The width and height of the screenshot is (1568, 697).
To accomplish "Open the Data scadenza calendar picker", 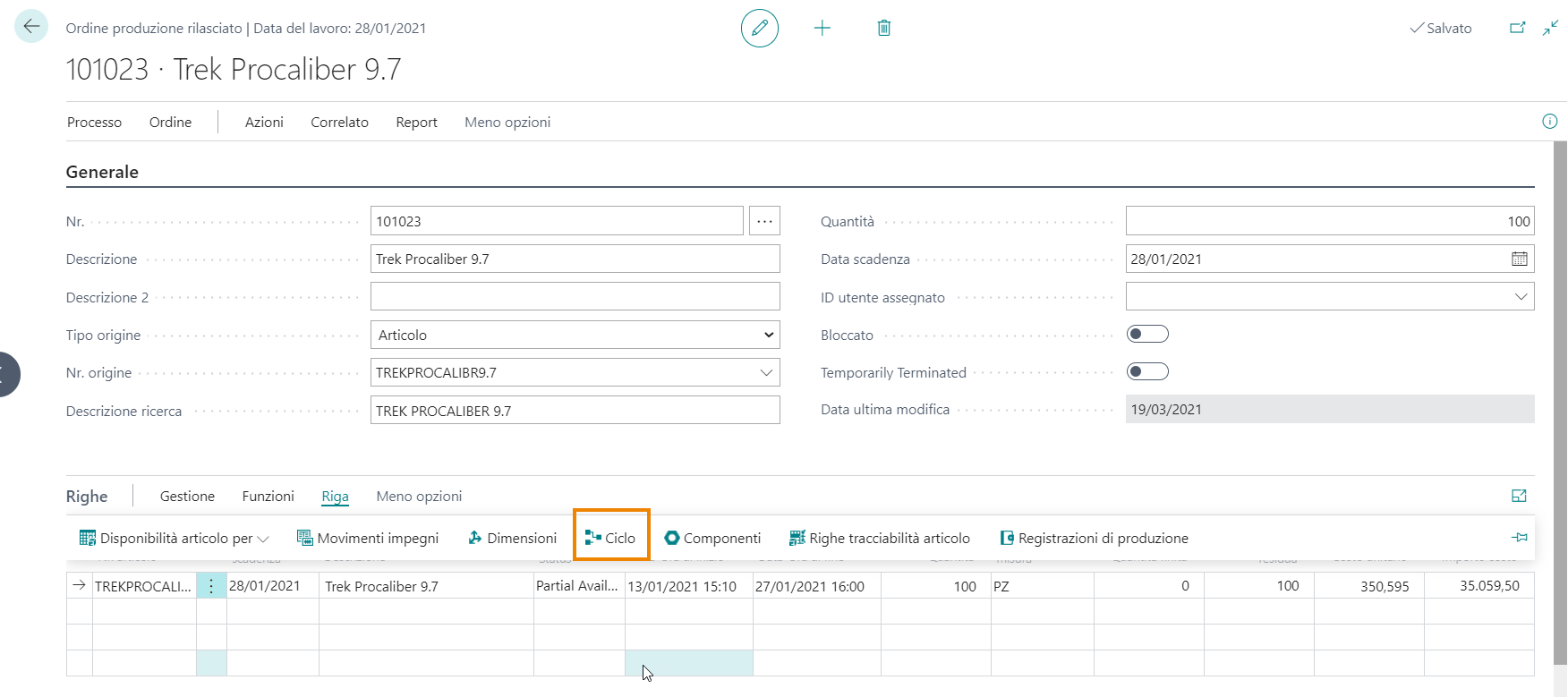I will tap(1519, 259).
